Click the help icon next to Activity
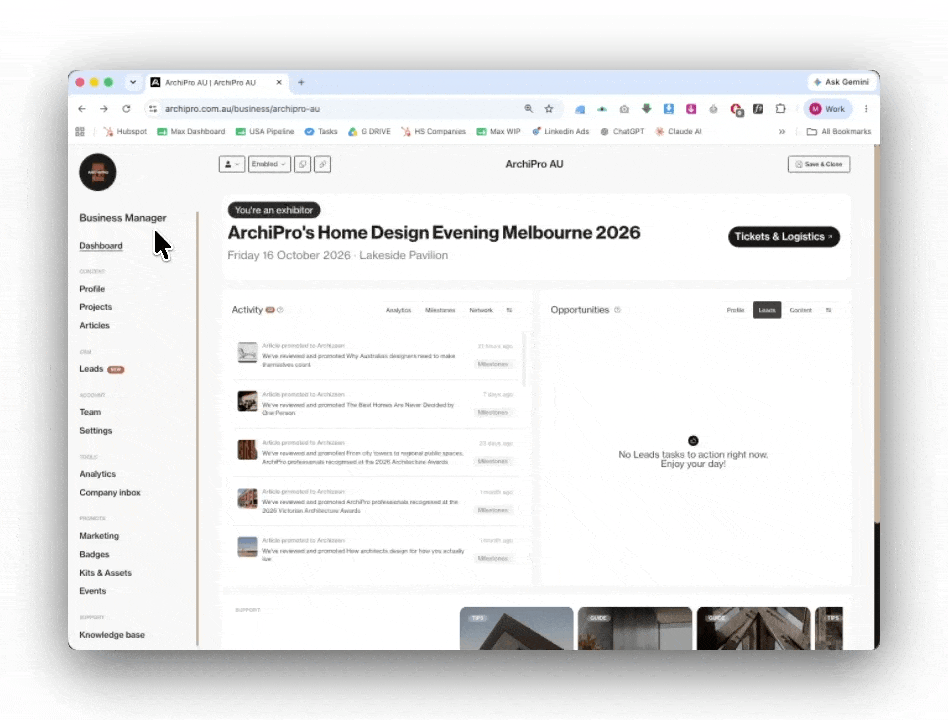 coord(280,310)
